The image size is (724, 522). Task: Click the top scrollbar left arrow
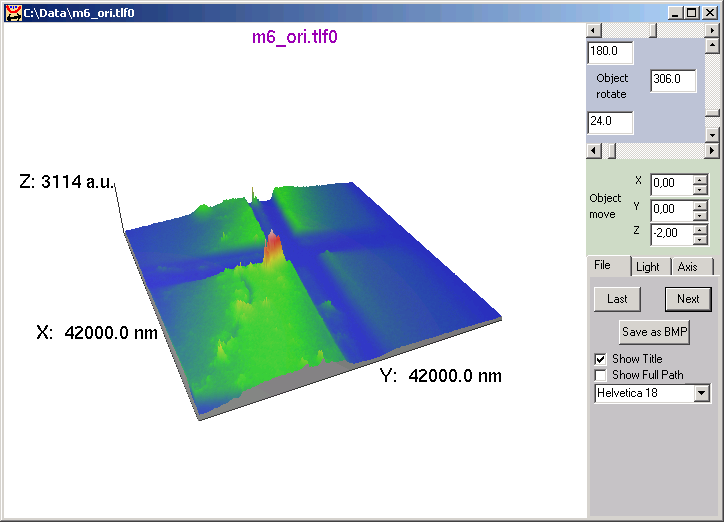pos(594,30)
